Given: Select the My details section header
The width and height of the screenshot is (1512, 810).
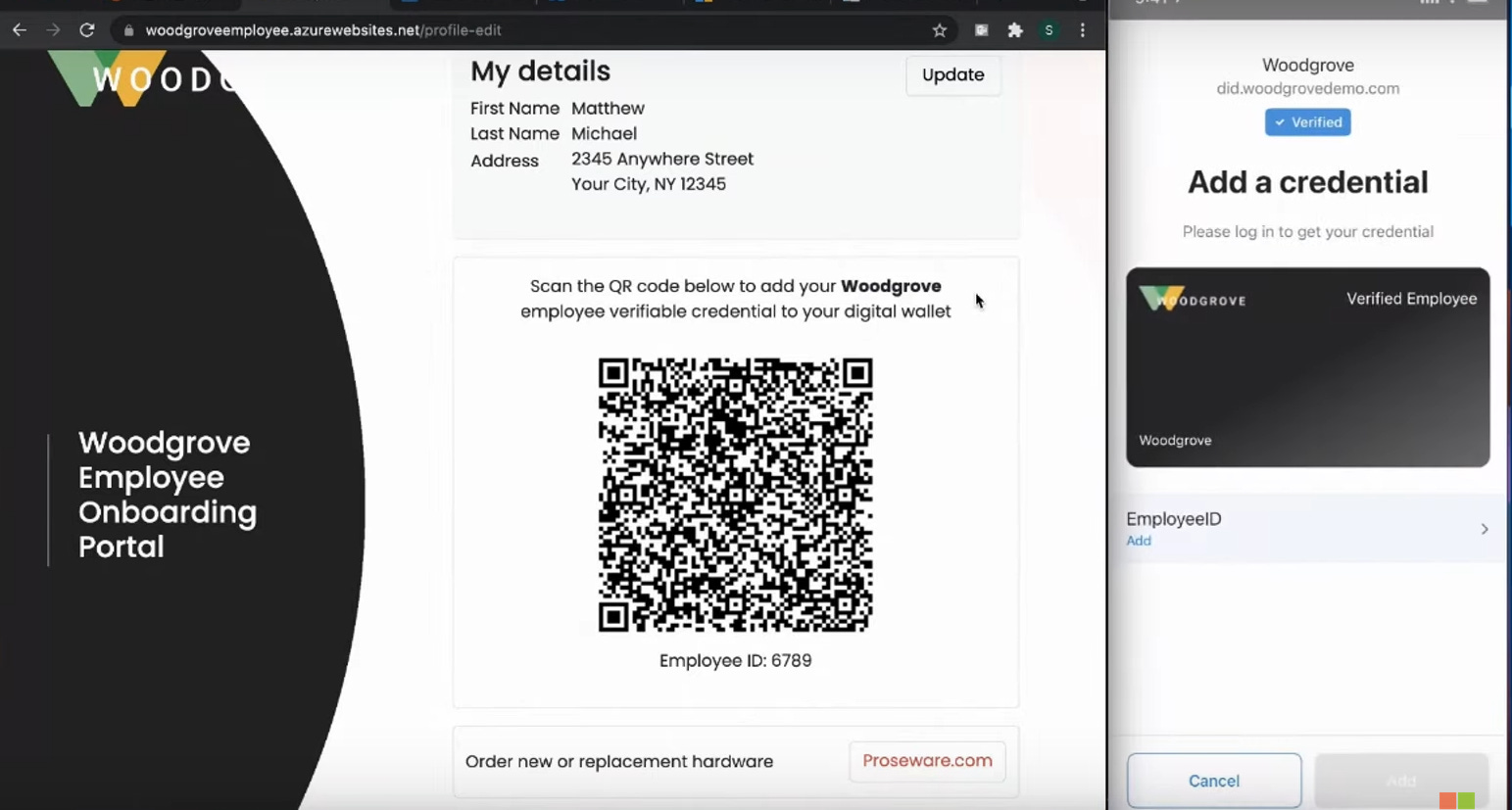Looking at the screenshot, I should (x=540, y=71).
